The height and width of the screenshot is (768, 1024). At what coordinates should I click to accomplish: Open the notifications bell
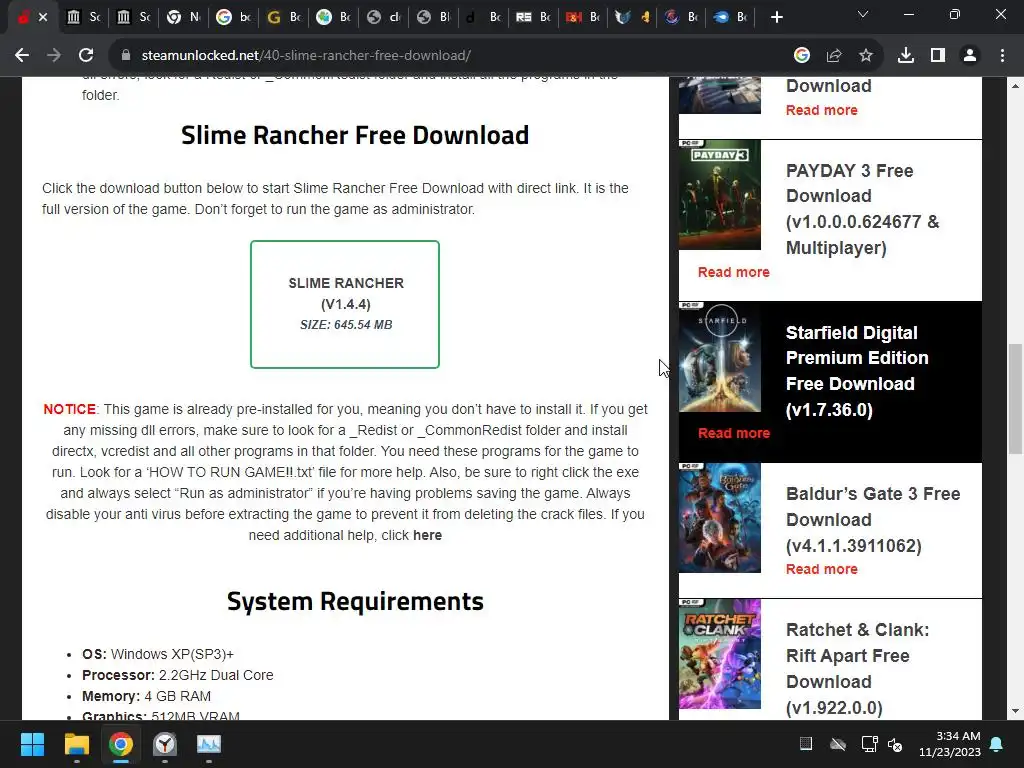click(x=997, y=744)
